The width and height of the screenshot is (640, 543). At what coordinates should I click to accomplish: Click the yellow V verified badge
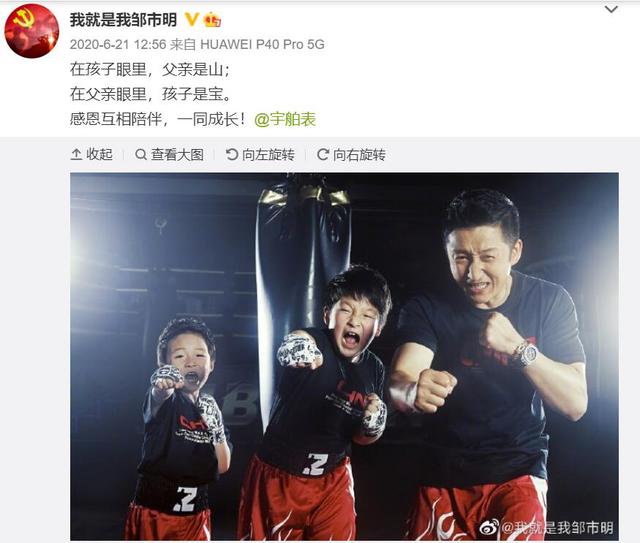click(191, 19)
